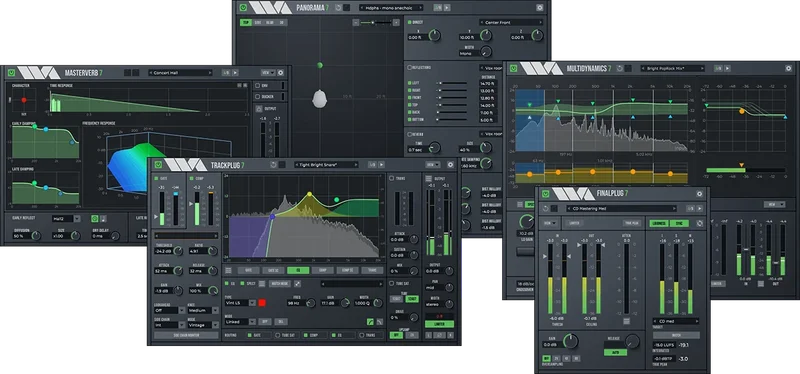Select Panorama Side view tab
The image size is (800, 374).
[x=258, y=22]
